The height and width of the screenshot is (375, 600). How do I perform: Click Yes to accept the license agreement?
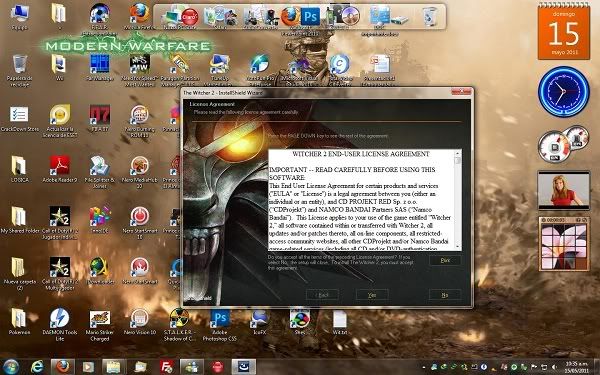(x=372, y=295)
